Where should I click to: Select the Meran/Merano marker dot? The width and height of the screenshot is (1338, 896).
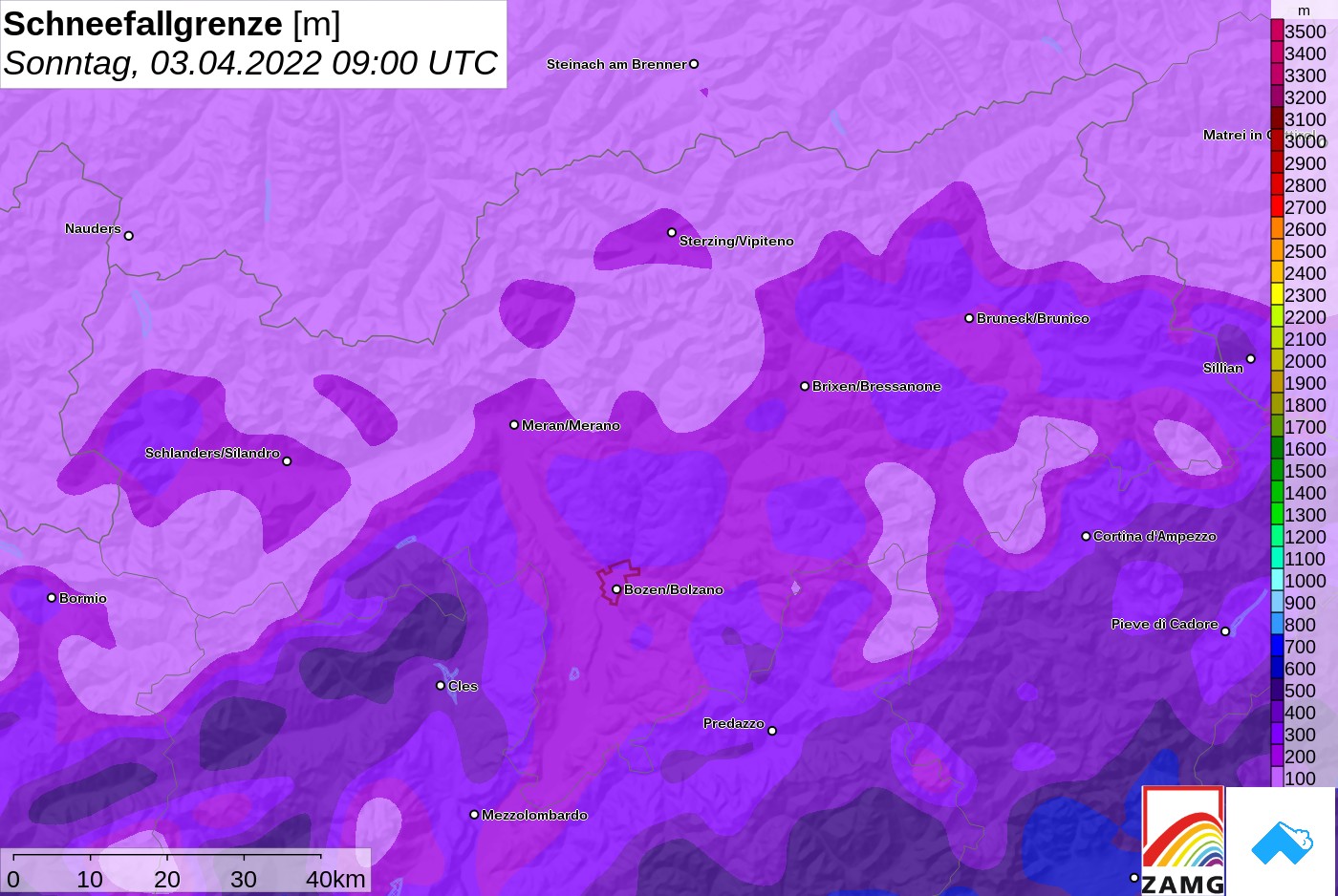514,424
